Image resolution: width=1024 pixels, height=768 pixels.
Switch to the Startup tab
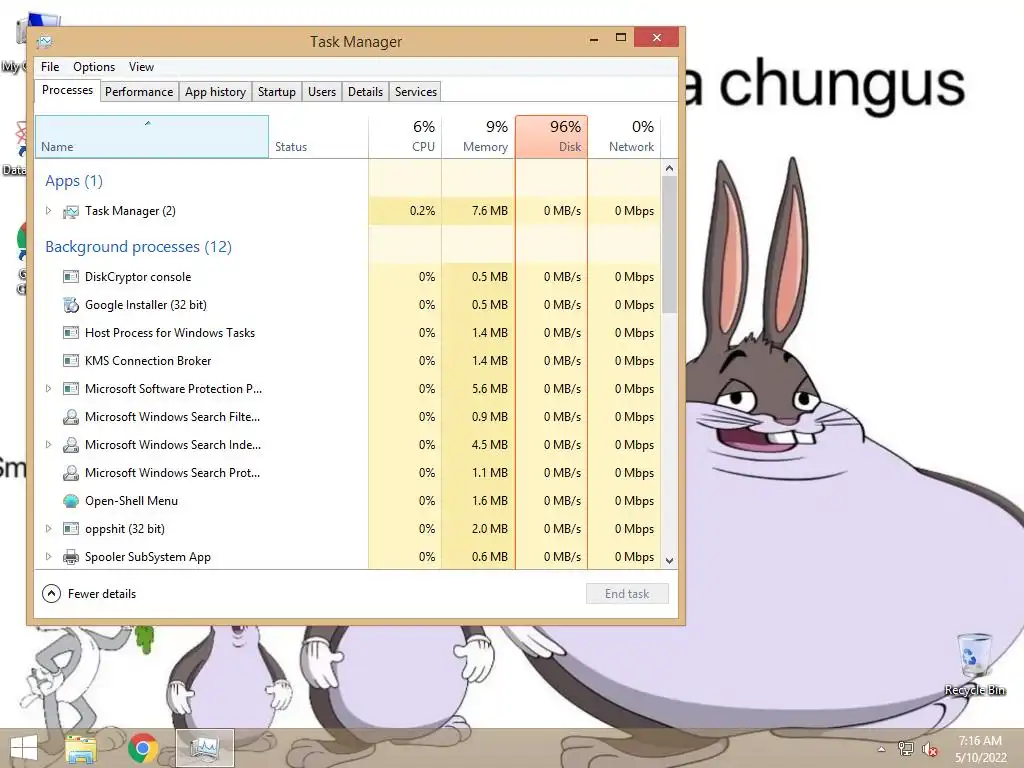tap(277, 92)
